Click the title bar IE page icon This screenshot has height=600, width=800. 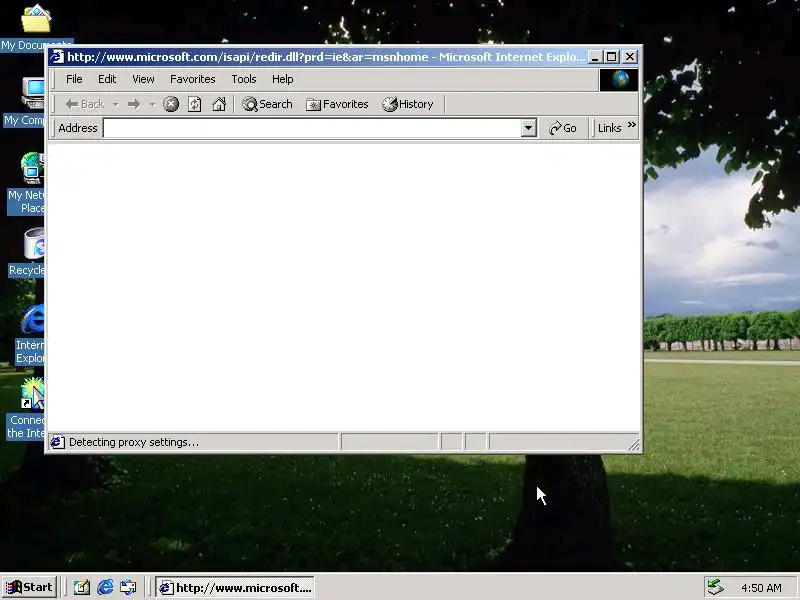point(57,57)
